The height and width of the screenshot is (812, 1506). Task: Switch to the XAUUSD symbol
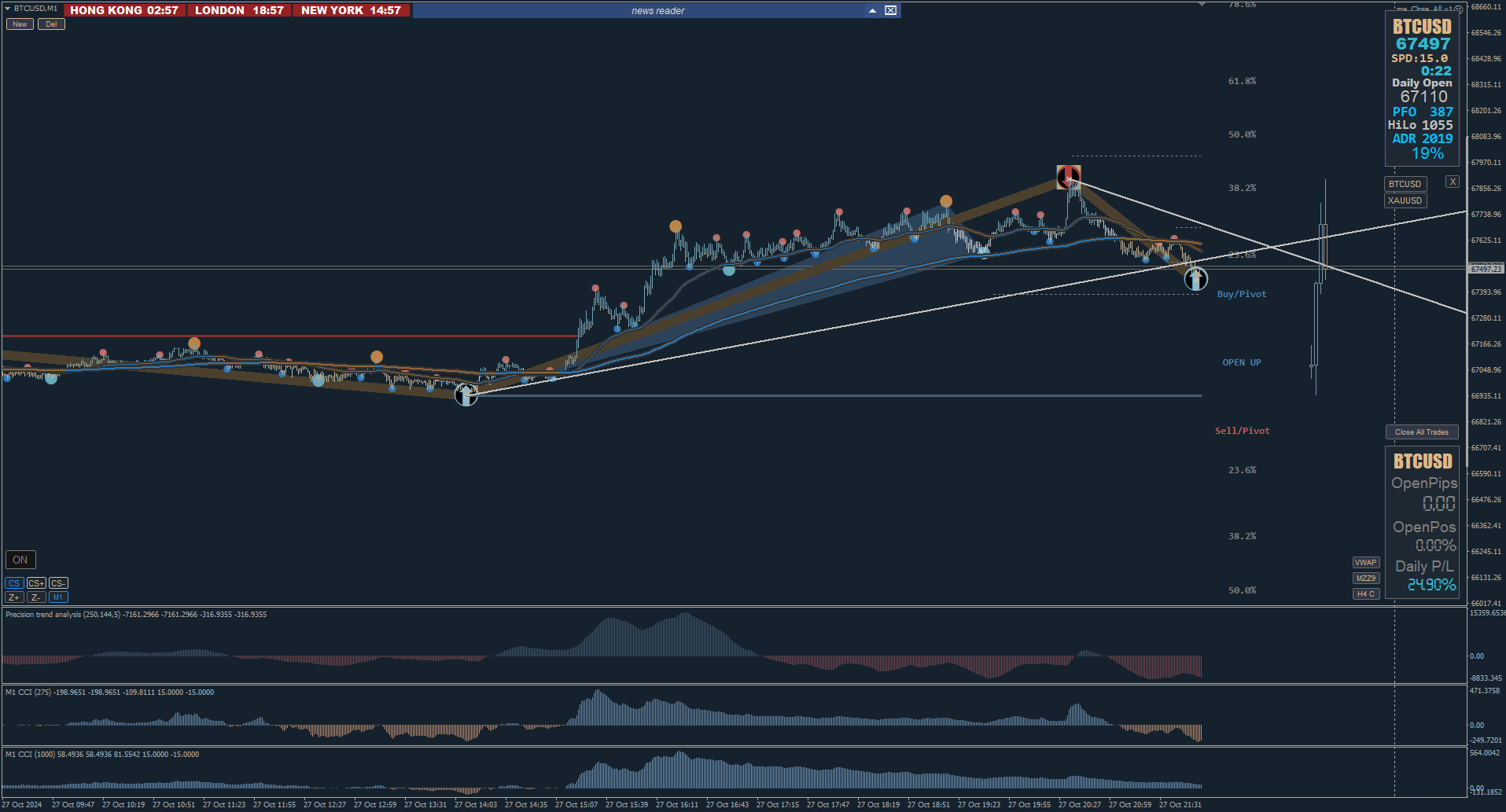(1405, 200)
